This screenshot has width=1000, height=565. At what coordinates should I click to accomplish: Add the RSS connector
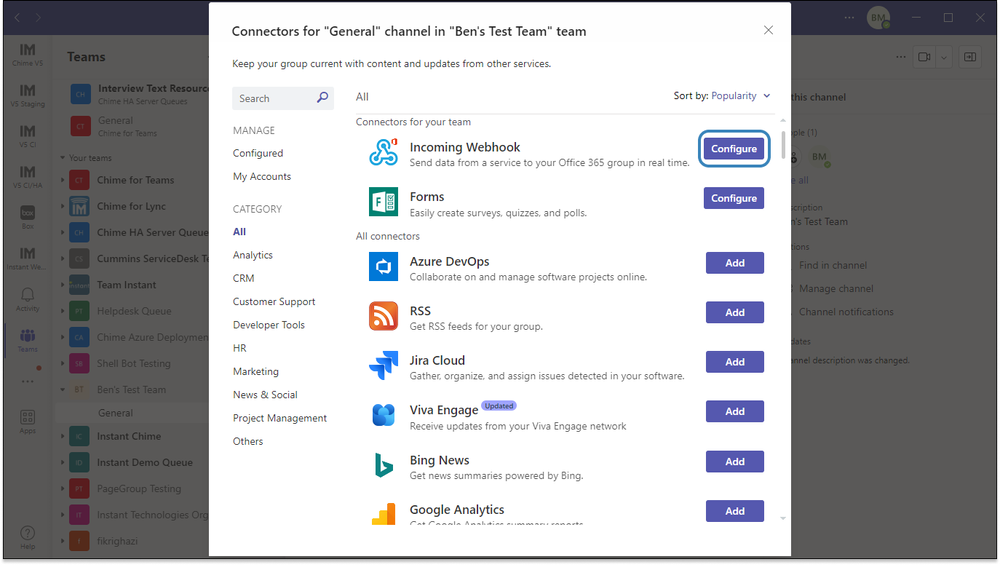pos(735,312)
